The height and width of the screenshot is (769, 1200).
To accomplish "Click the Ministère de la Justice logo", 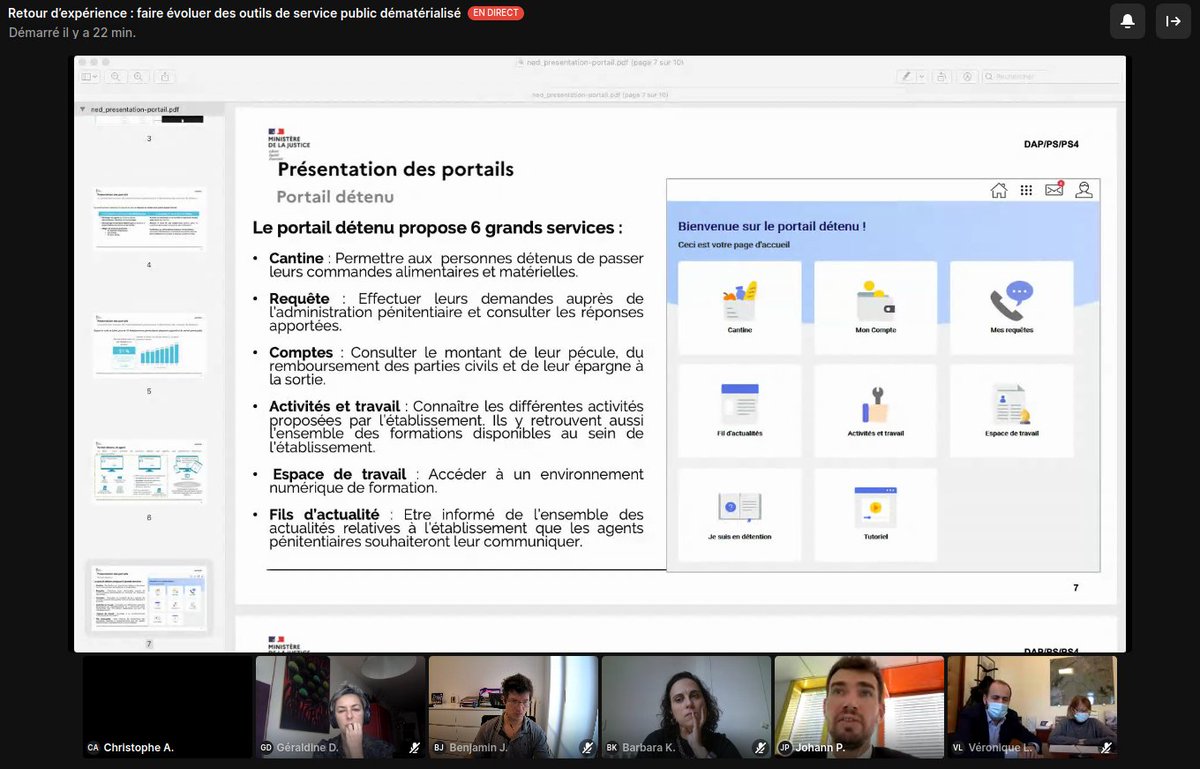I will (288, 143).
